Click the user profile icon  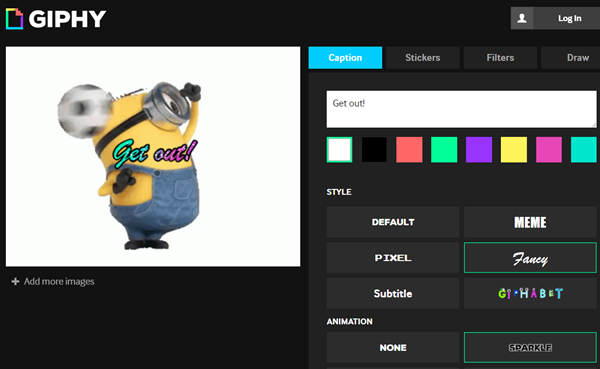(522, 18)
